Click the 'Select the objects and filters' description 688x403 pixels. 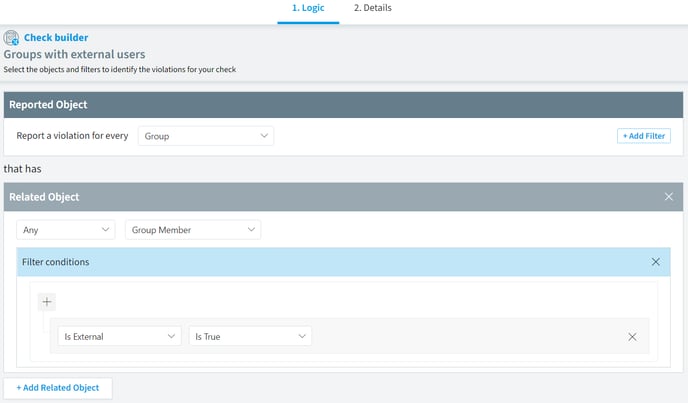pyautogui.click(x=120, y=69)
